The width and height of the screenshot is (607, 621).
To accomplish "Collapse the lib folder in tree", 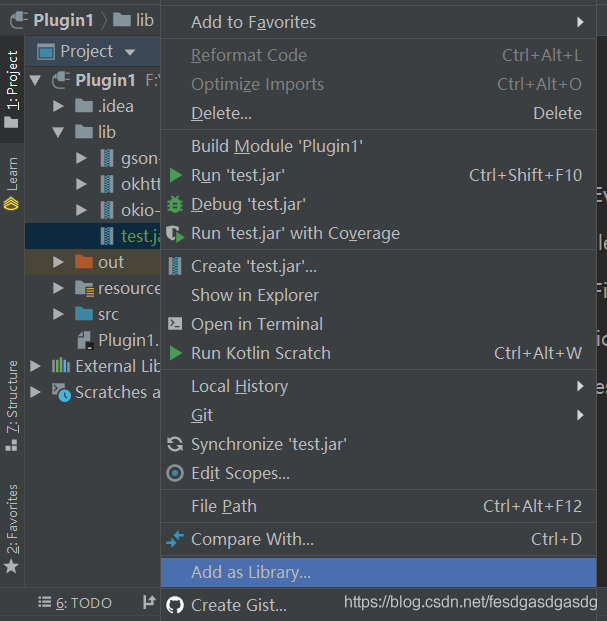I will (59, 132).
